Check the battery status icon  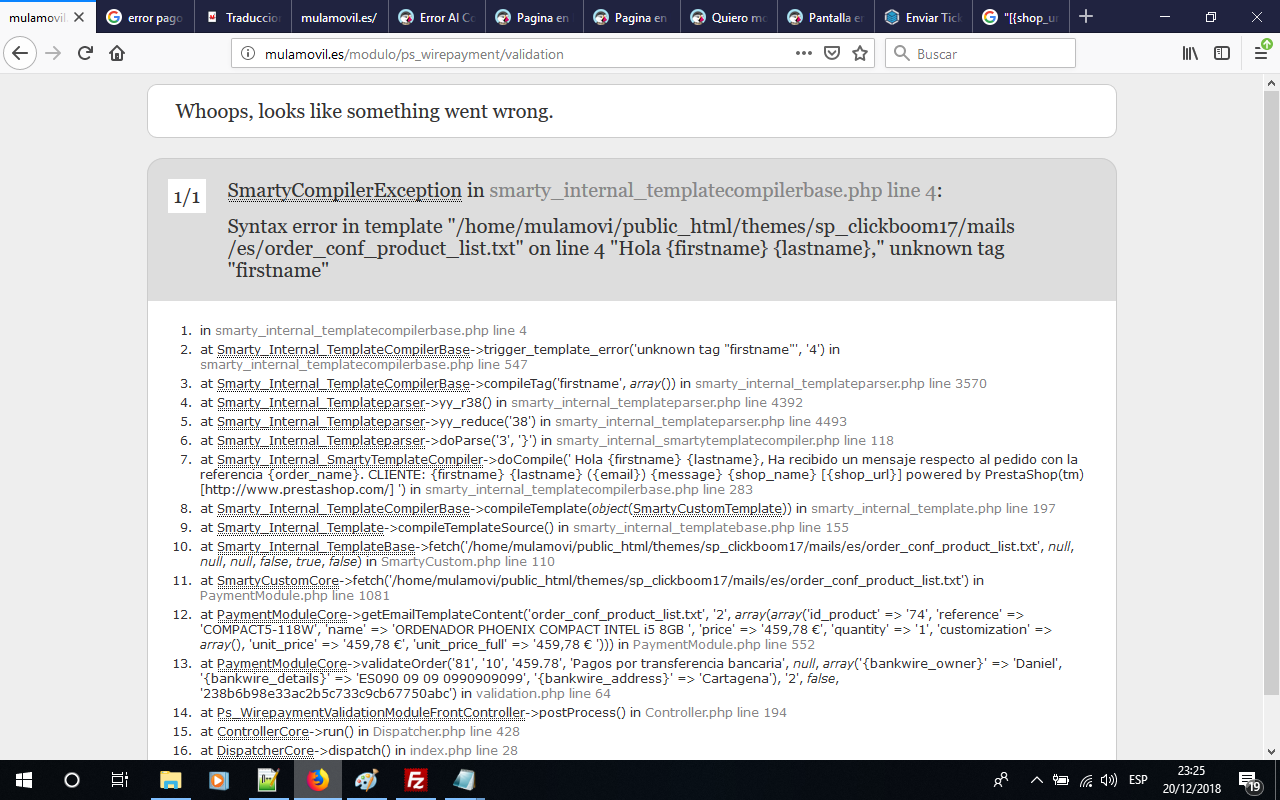click(x=1061, y=780)
